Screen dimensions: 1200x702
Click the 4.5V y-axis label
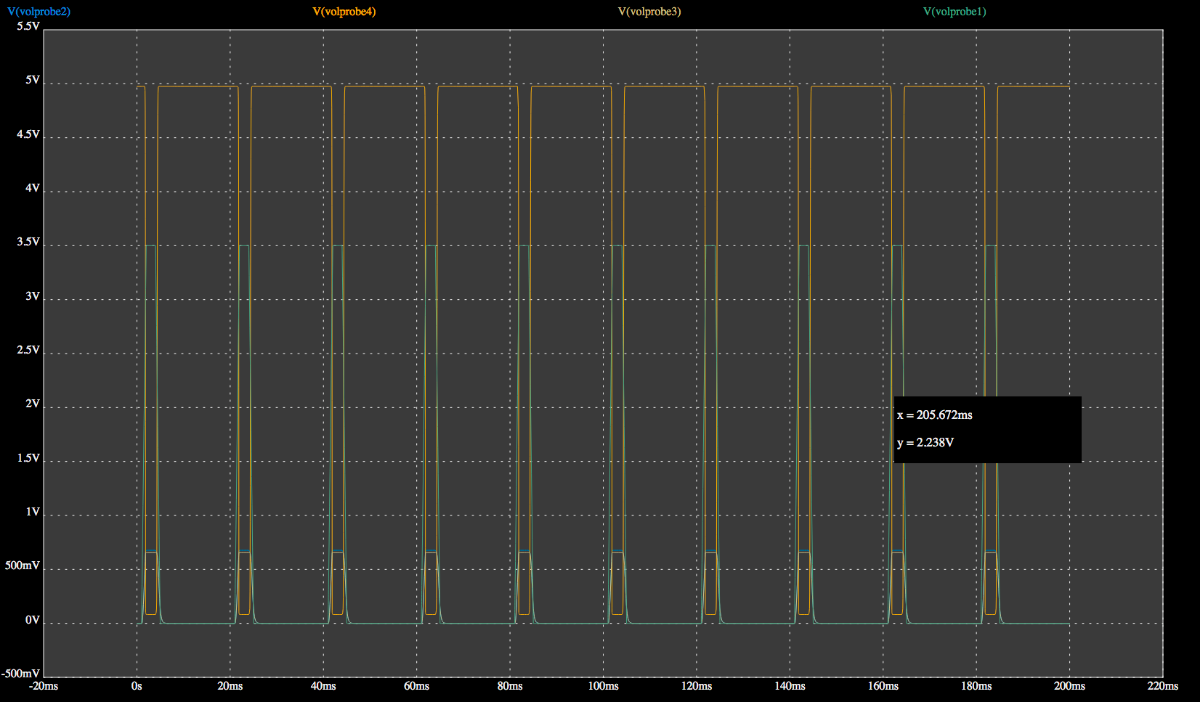click(x=27, y=135)
